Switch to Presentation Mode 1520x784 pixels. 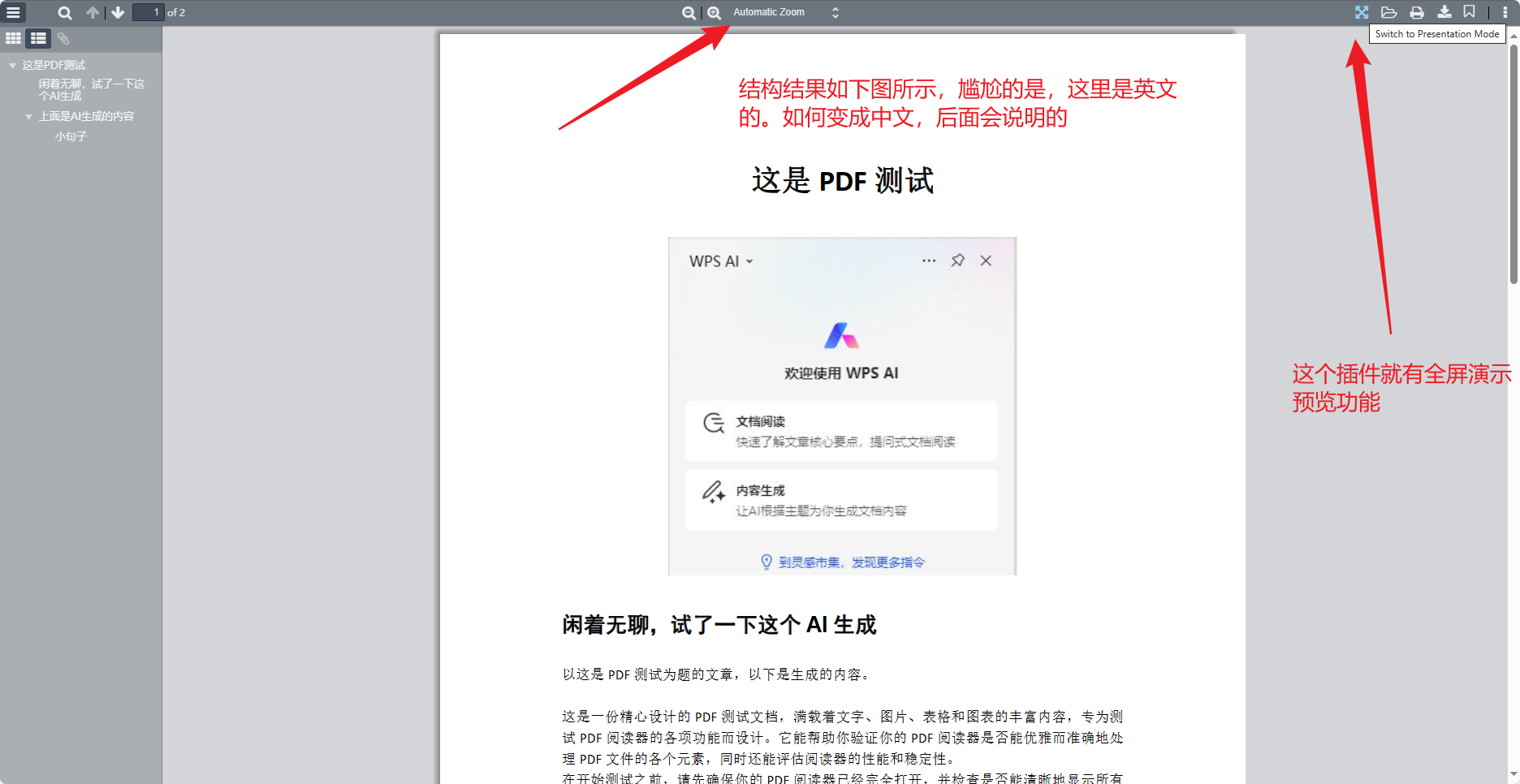tap(1362, 12)
